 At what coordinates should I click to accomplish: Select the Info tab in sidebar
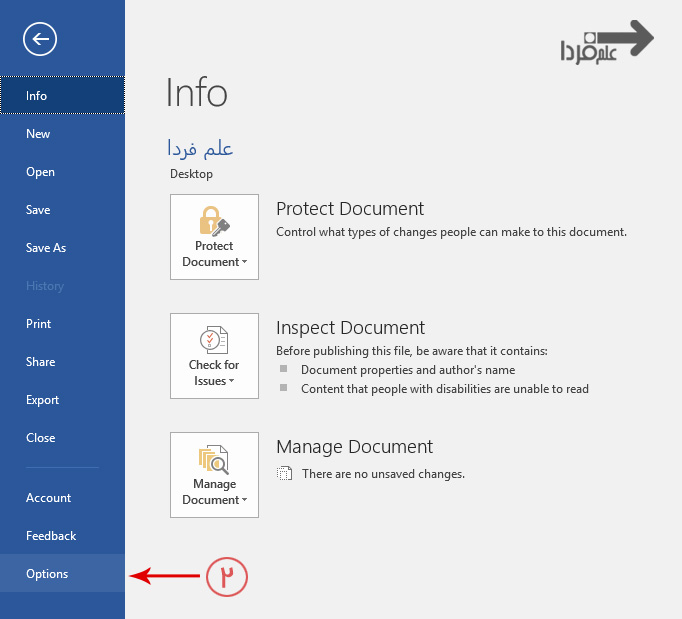37,96
